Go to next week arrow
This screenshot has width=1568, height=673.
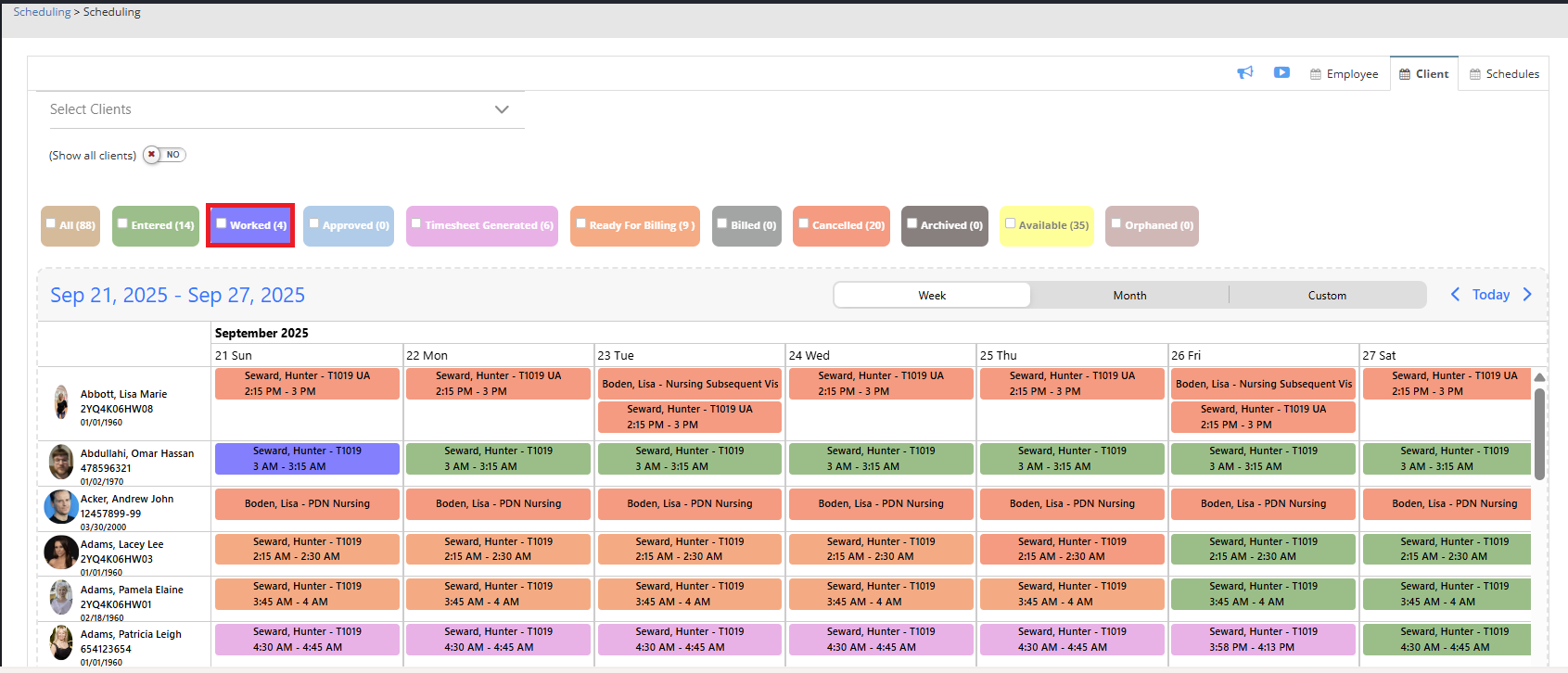tap(1527, 295)
